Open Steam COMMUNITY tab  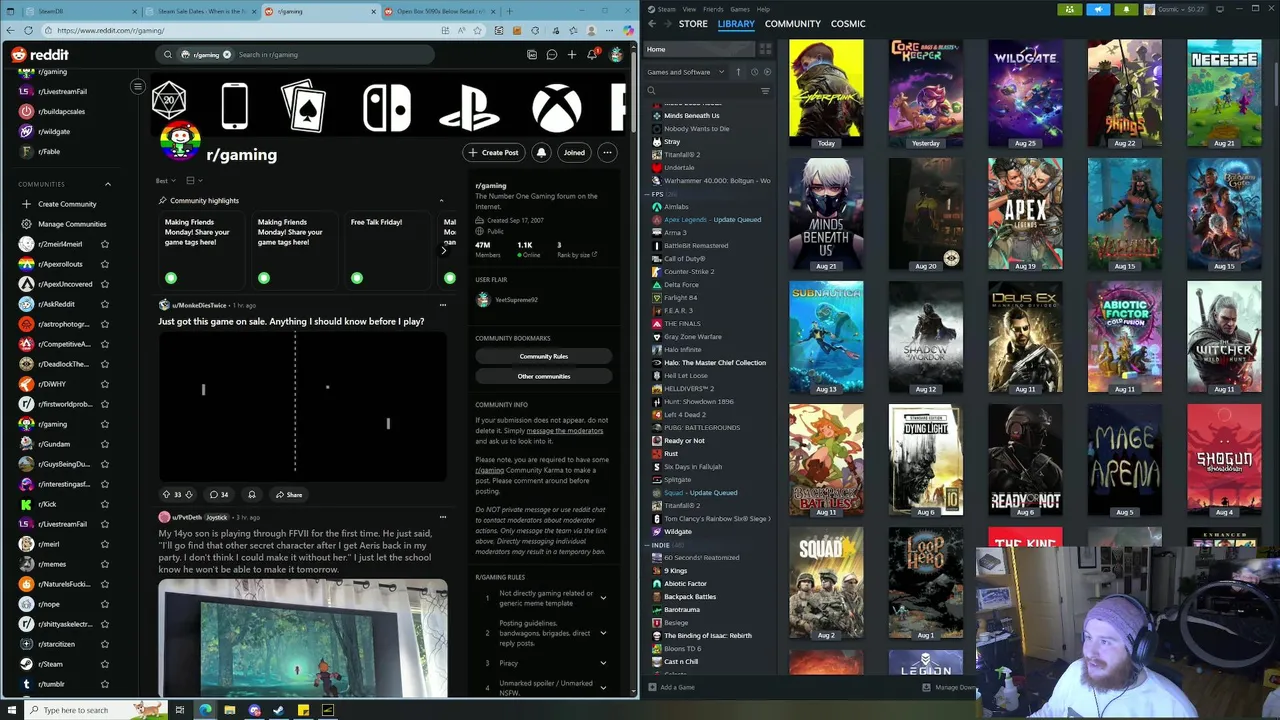[x=792, y=23]
